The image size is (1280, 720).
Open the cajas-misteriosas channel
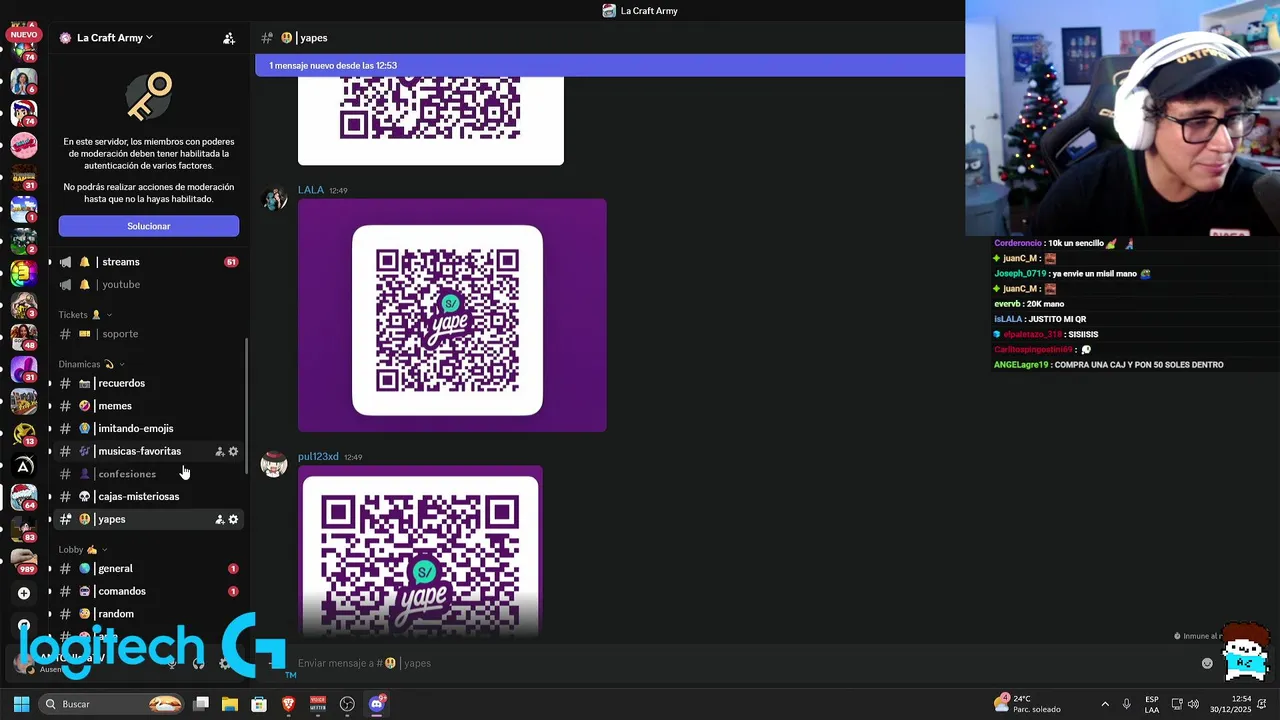pos(148,497)
